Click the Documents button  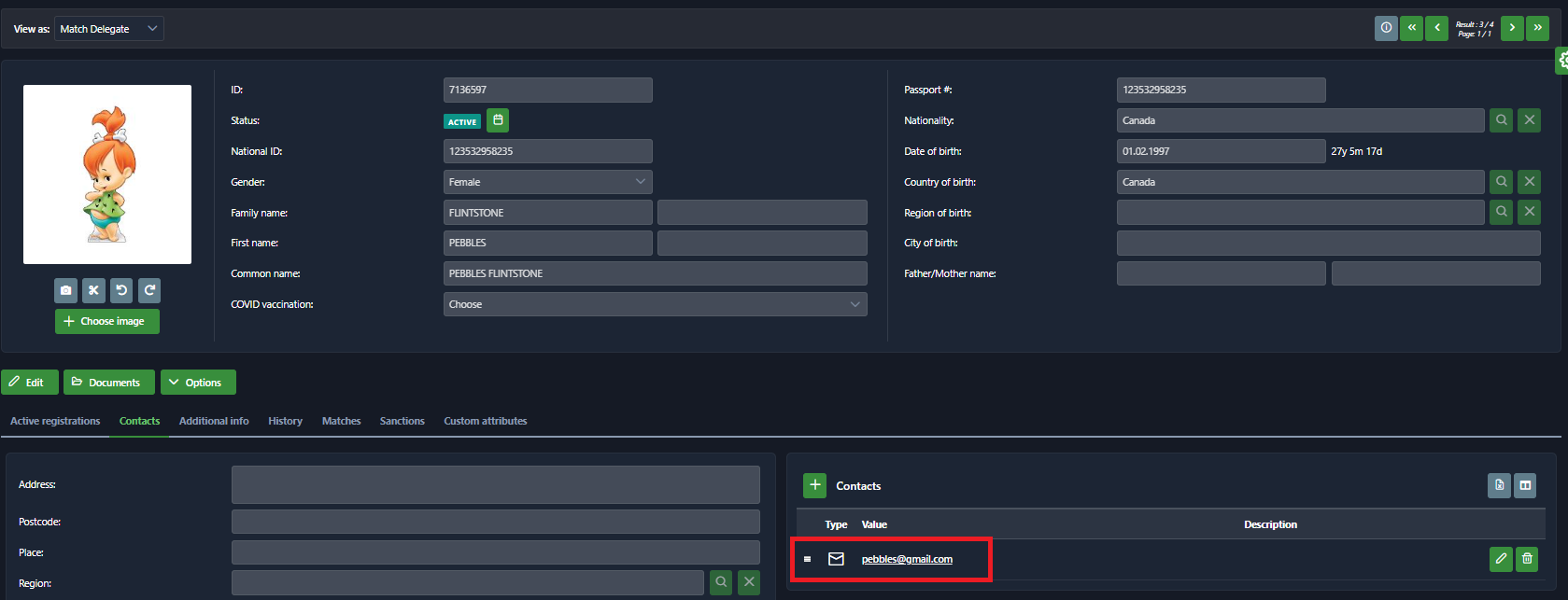click(x=108, y=383)
